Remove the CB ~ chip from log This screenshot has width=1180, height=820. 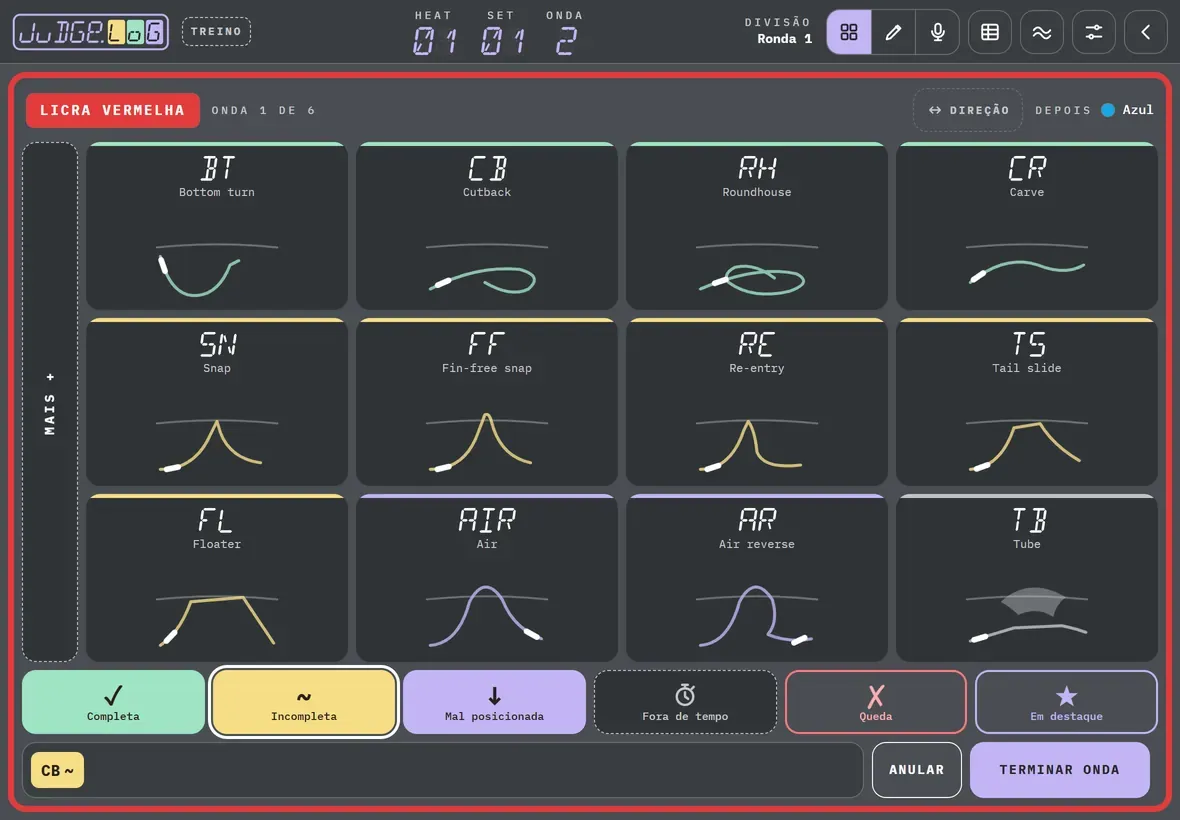(x=57, y=770)
